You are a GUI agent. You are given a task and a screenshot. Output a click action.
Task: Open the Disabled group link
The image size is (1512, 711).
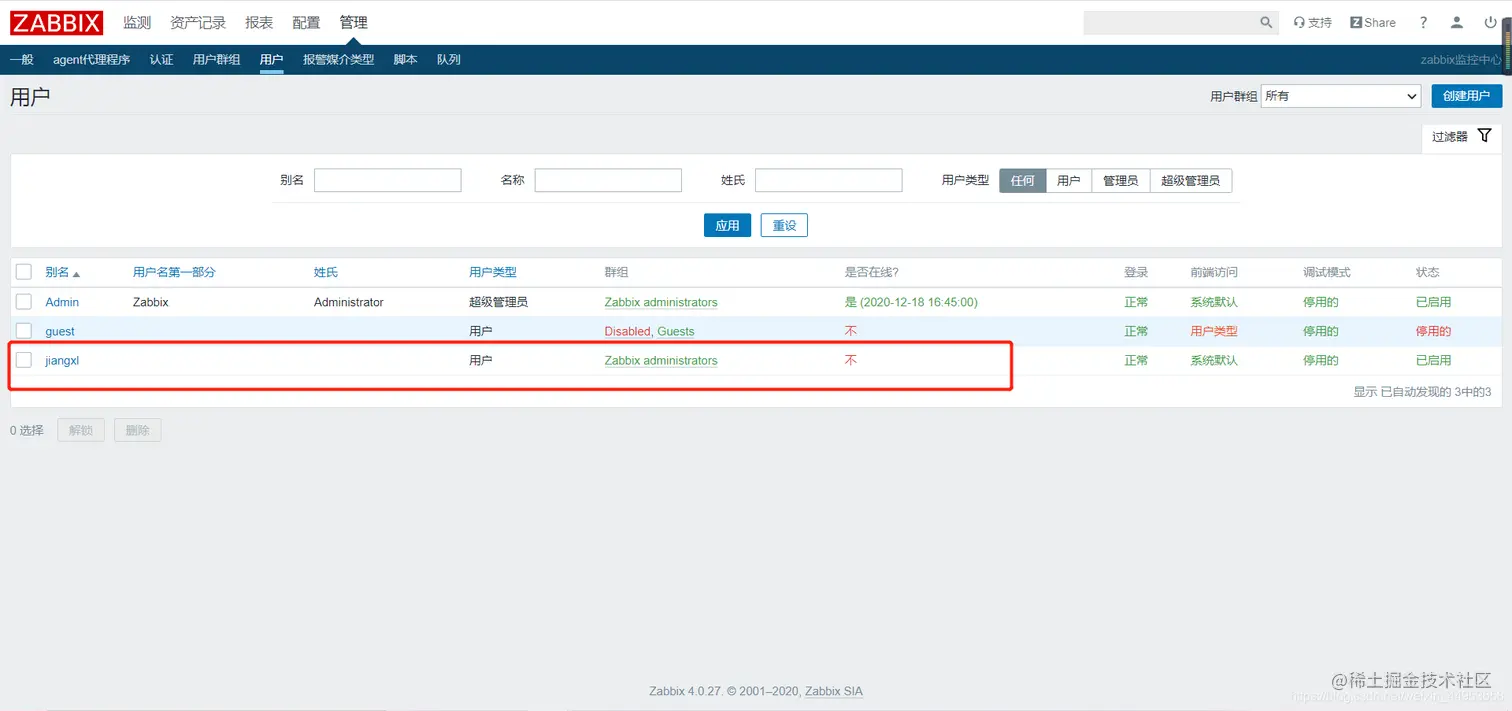tap(627, 331)
